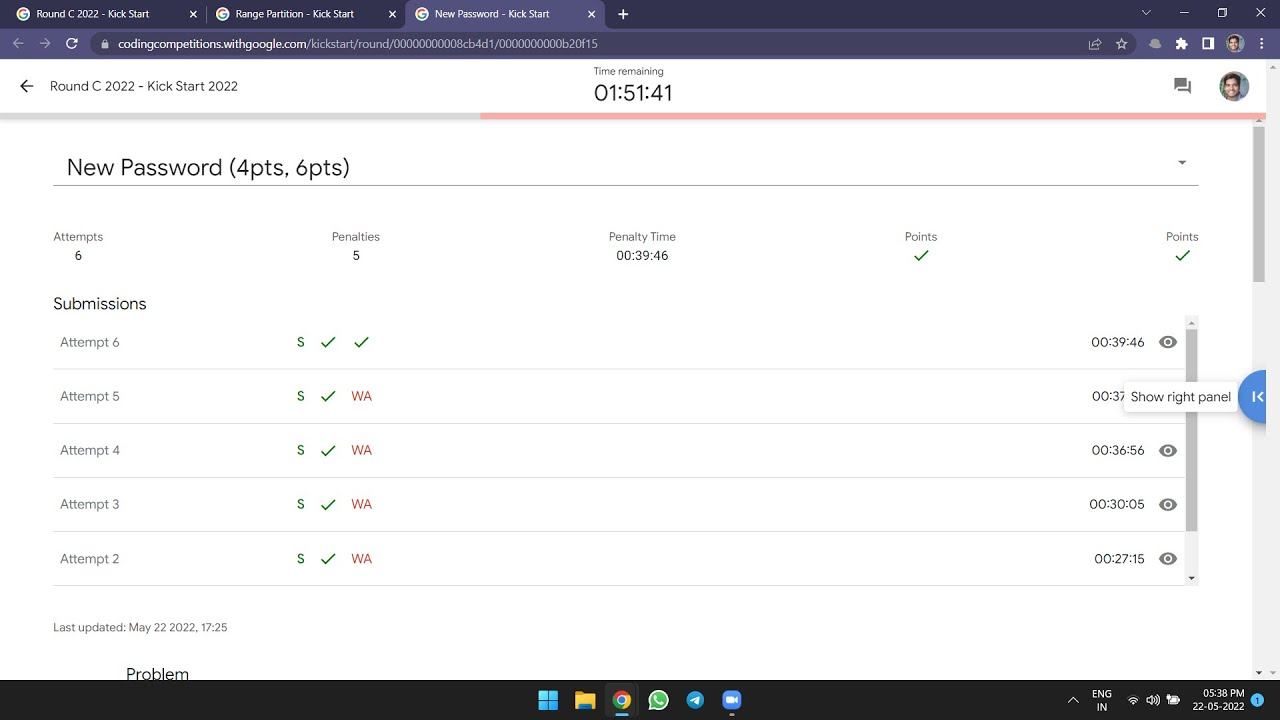Open Chrome from the taskbar

point(622,700)
